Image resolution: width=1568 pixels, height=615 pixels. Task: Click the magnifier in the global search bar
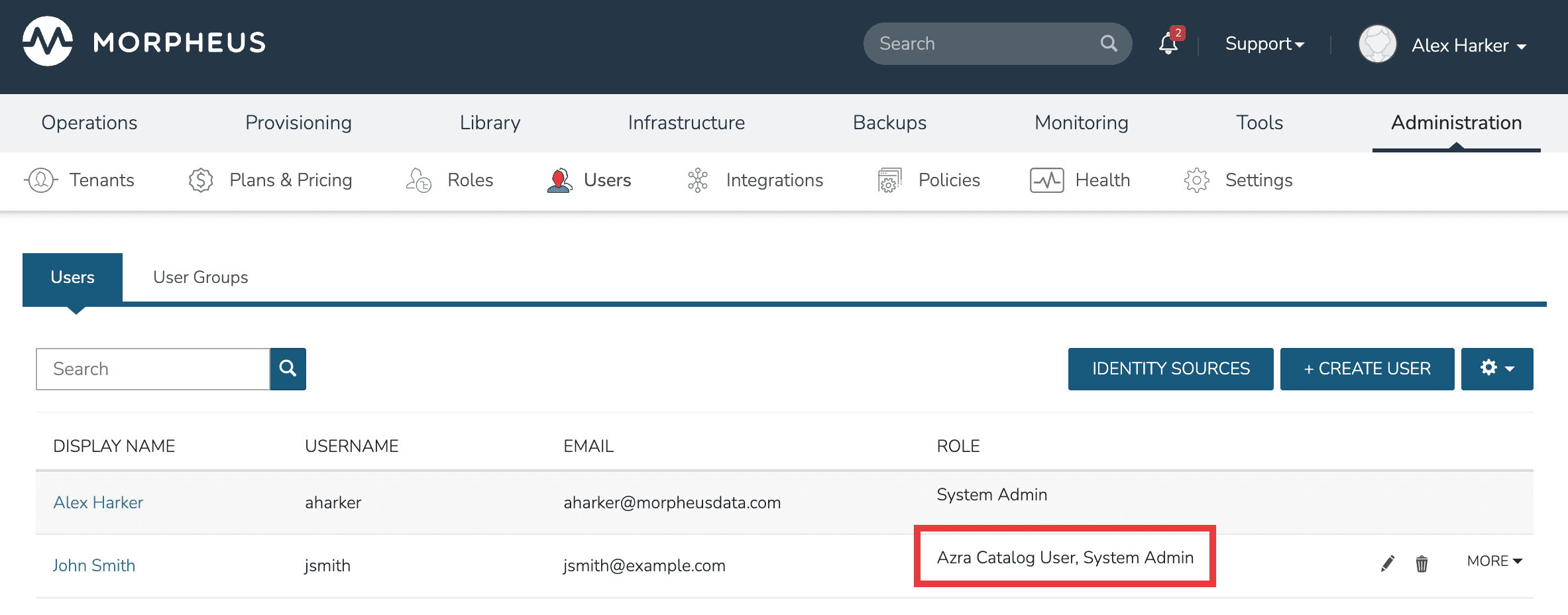pos(1109,44)
